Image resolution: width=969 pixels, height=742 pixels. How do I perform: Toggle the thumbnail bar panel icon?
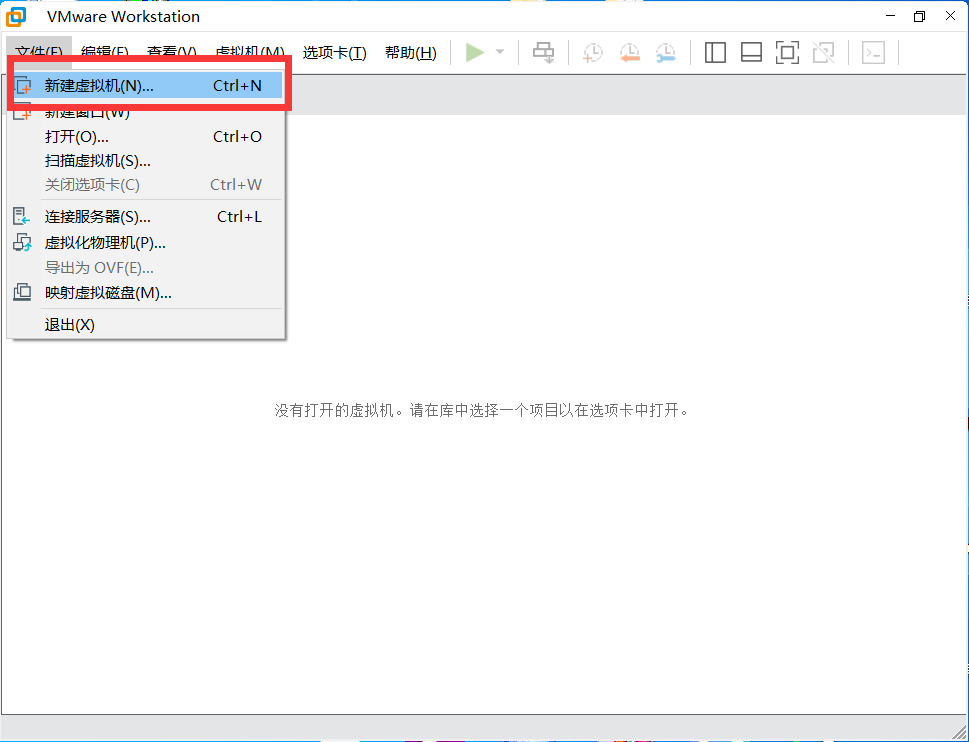(x=751, y=53)
